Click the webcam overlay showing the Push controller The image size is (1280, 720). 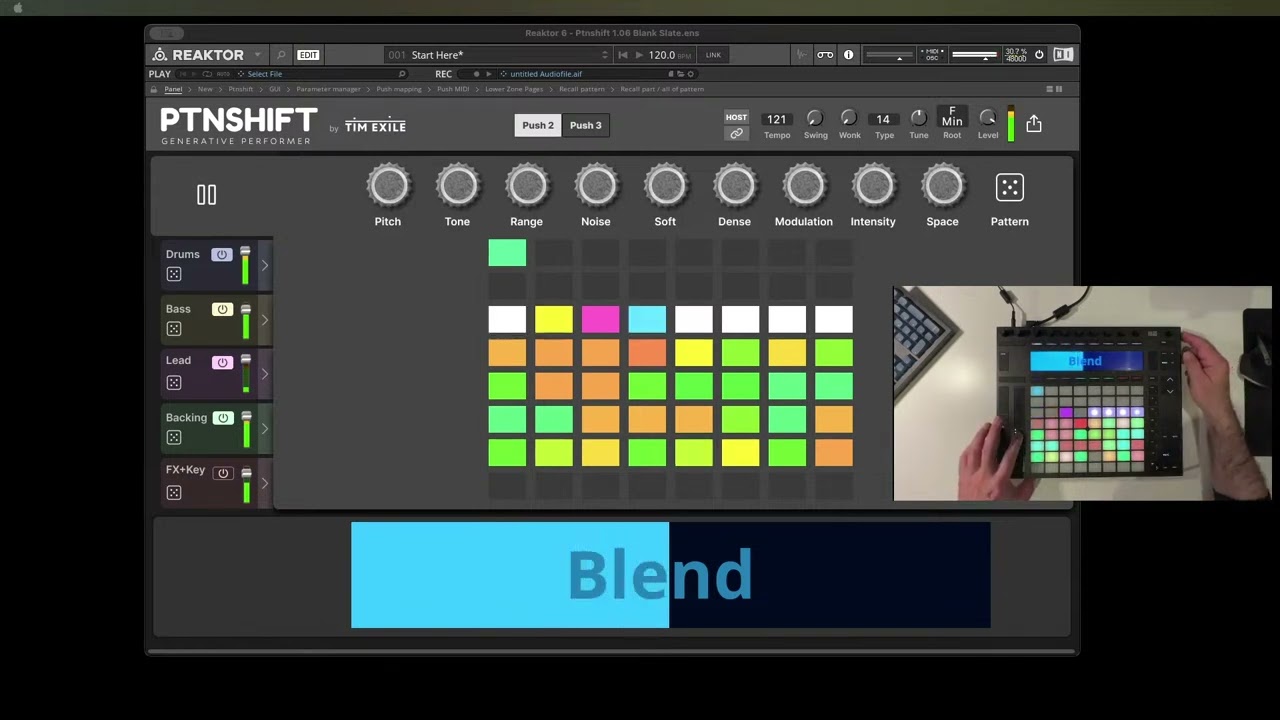tap(1082, 393)
